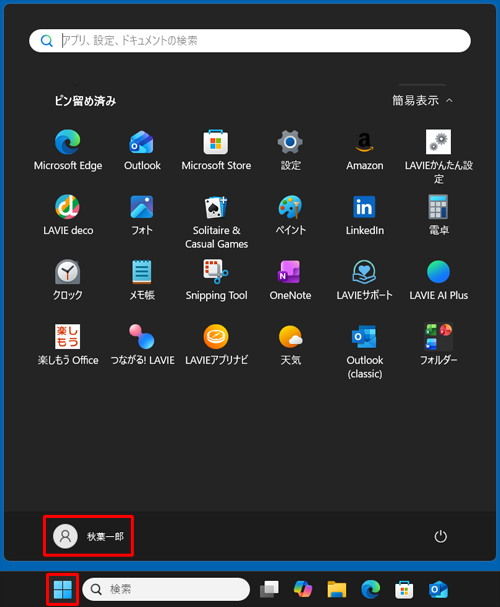Viewport: 500px width, 607px height.
Task: Open the 秋葉一郎 user account menu
Action: tap(89, 536)
